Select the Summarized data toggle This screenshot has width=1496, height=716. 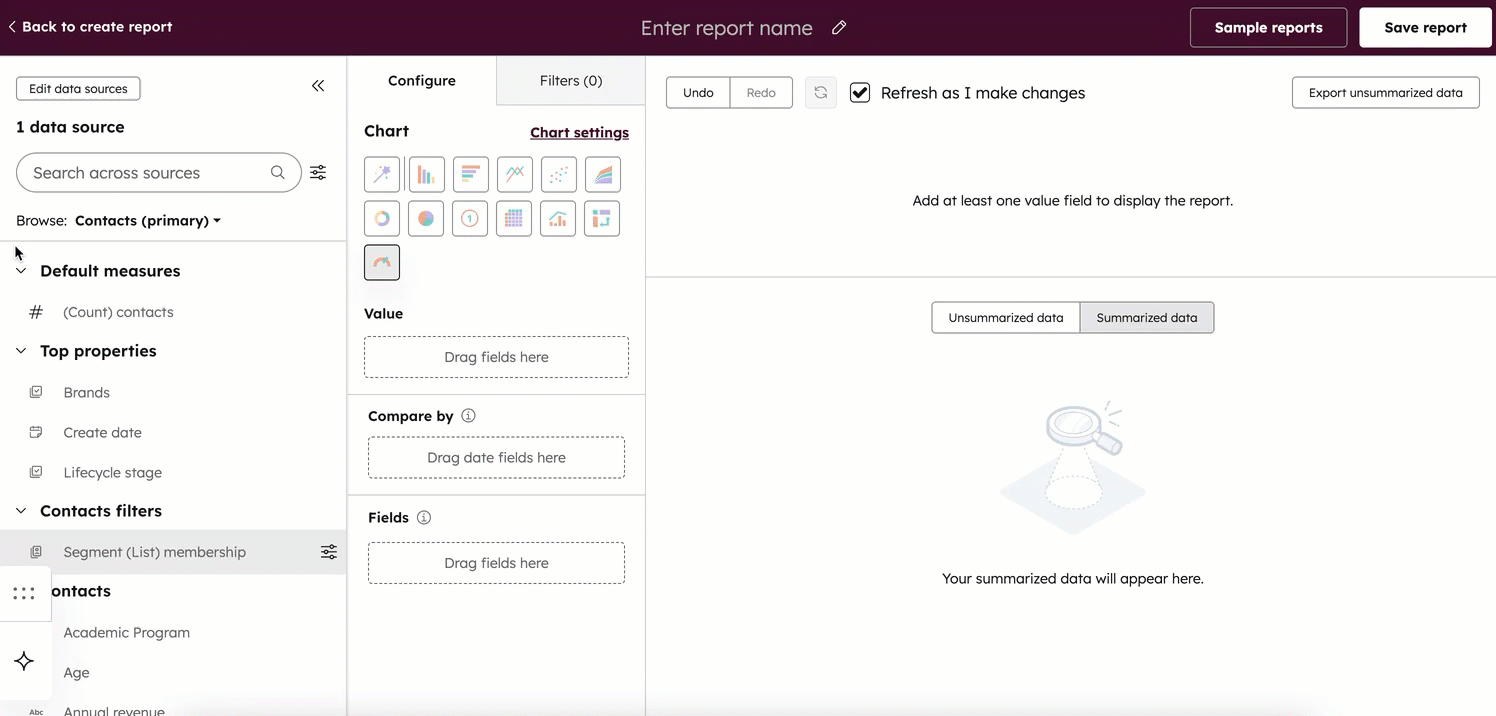pos(1146,318)
